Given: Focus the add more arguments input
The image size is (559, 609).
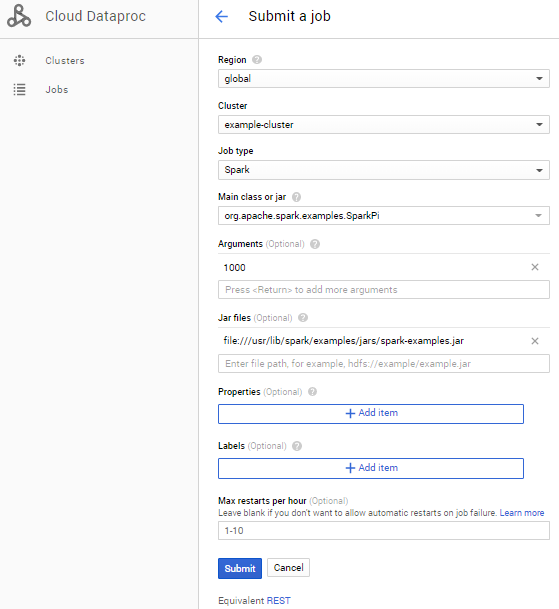Looking at the screenshot, I should pos(384,290).
